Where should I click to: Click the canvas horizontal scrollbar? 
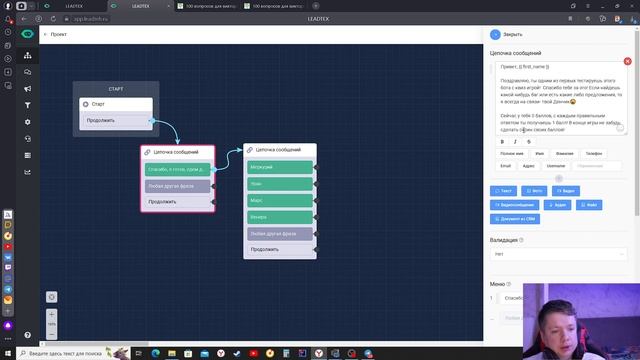click(x=96, y=344)
